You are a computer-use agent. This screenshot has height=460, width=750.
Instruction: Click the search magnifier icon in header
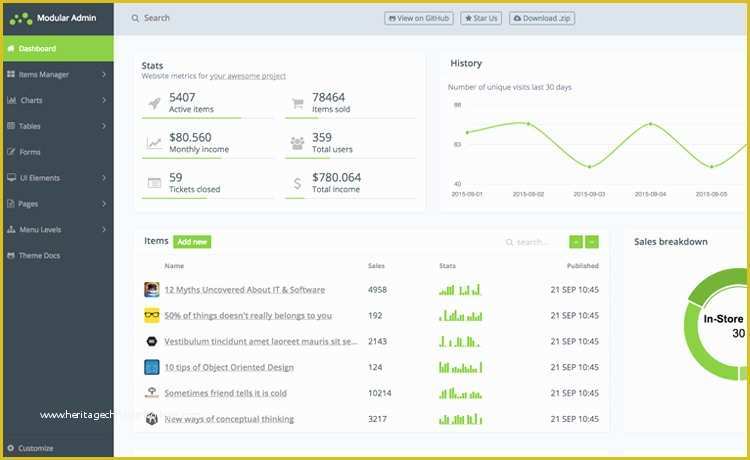coord(135,18)
